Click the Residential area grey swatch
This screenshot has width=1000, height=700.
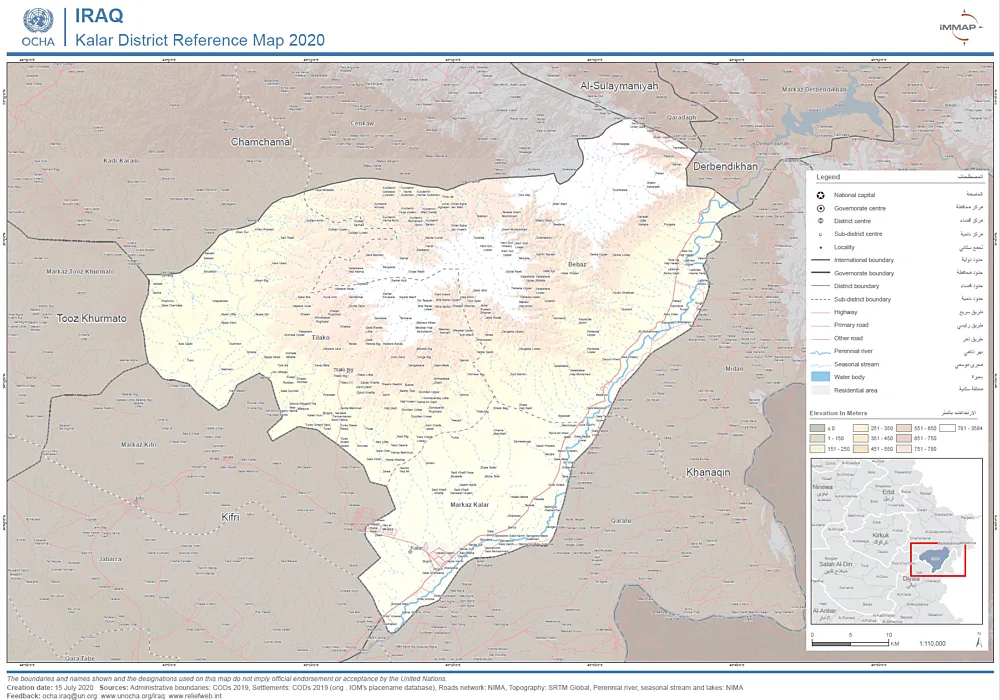tap(820, 390)
